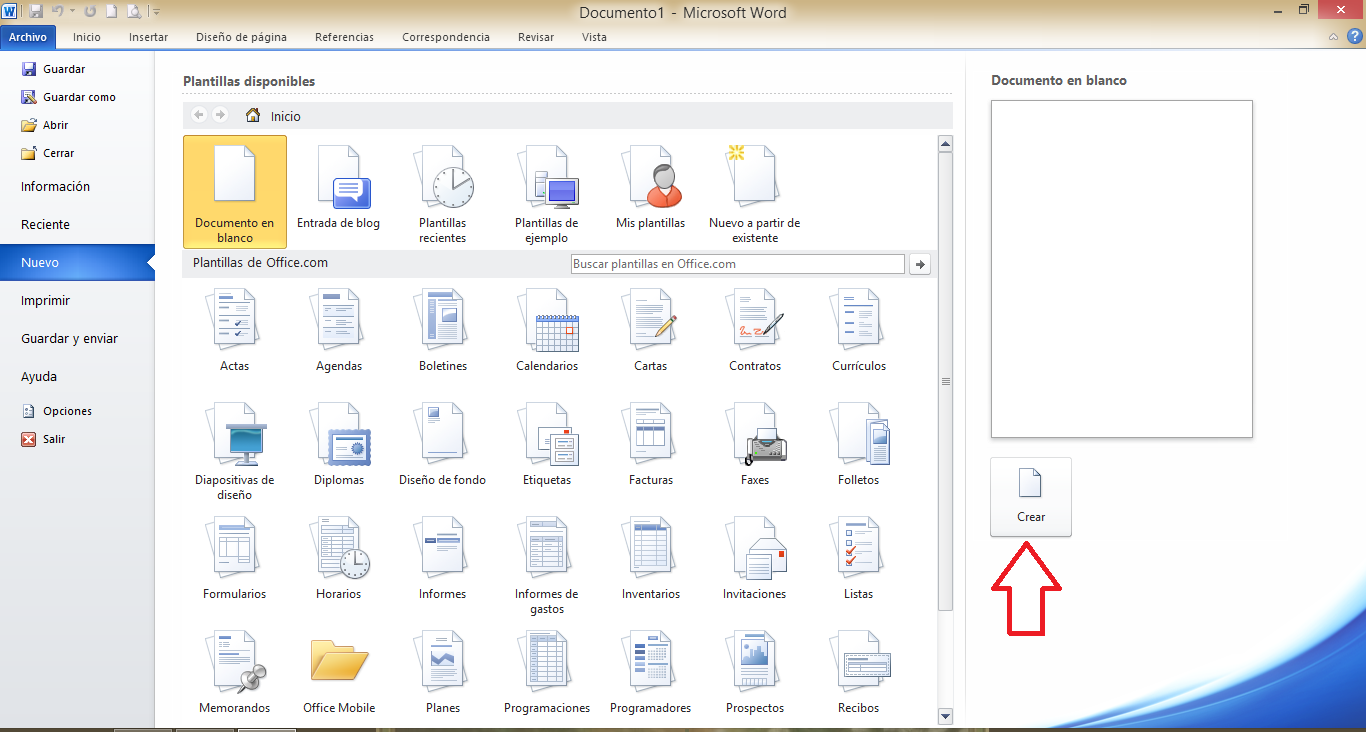Open the Imprimir menu section
The height and width of the screenshot is (732, 1366).
click(x=46, y=301)
